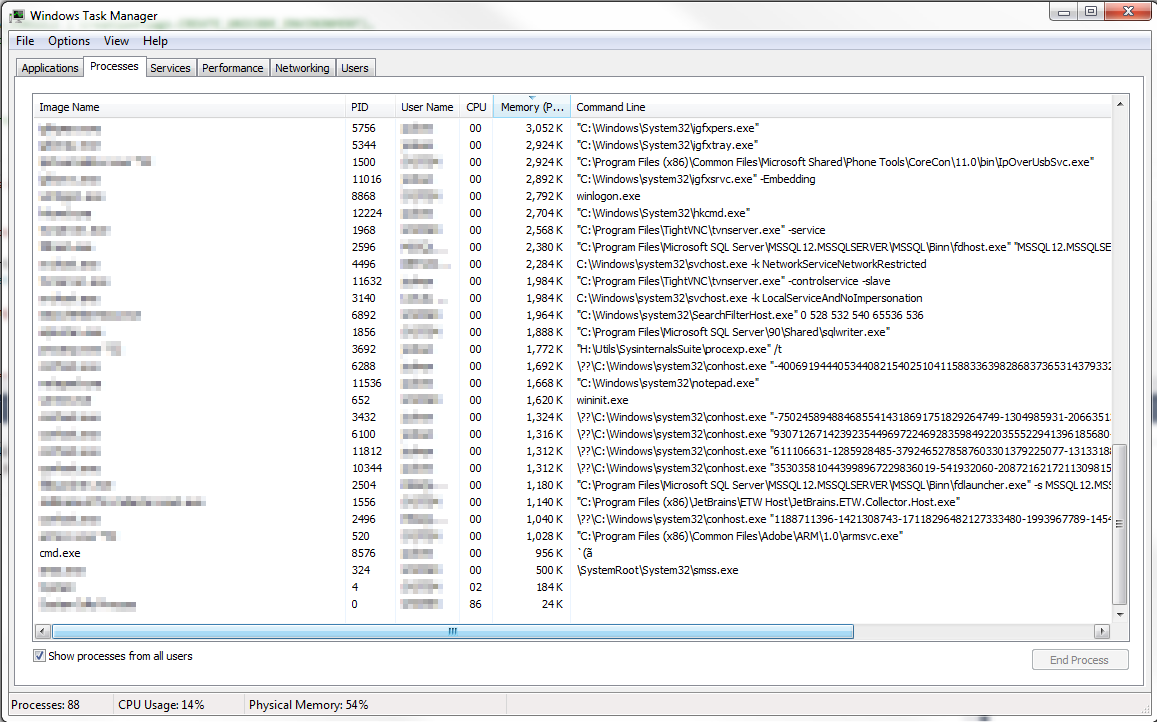Click the horizontal scrollbar thumb

(x=453, y=631)
